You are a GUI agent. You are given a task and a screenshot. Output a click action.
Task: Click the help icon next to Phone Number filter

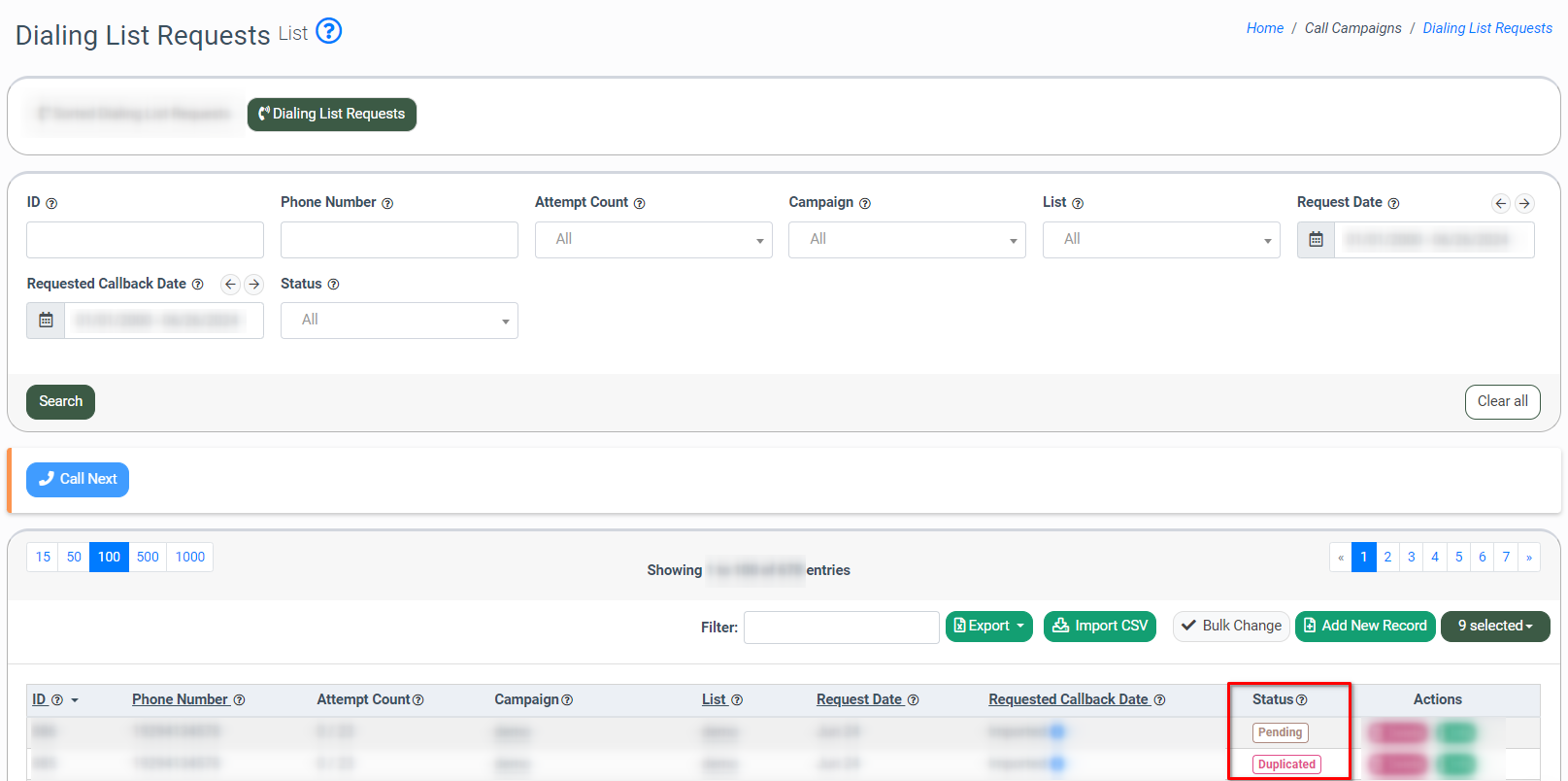pos(387,204)
